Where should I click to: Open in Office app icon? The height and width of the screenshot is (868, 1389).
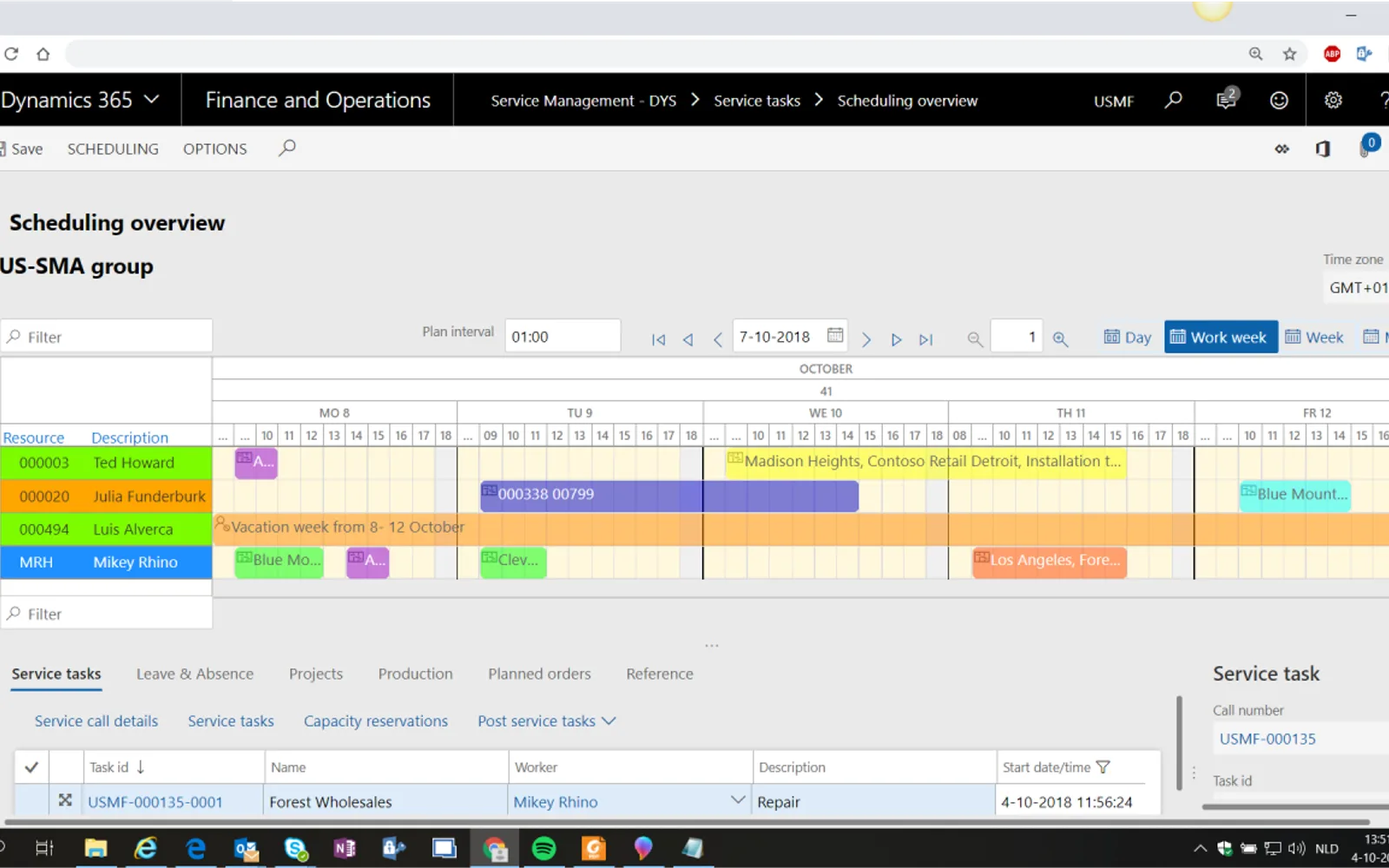tap(1322, 149)
